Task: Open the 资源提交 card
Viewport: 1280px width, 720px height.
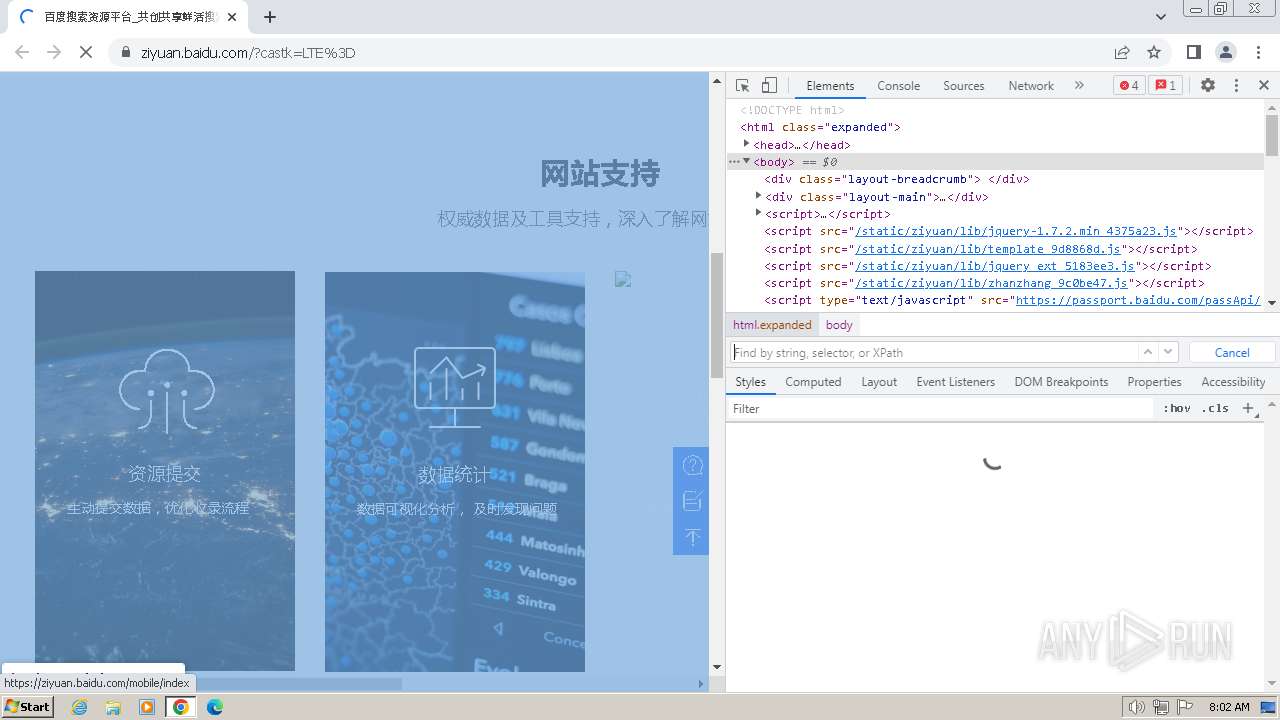Action: [165, 471]
